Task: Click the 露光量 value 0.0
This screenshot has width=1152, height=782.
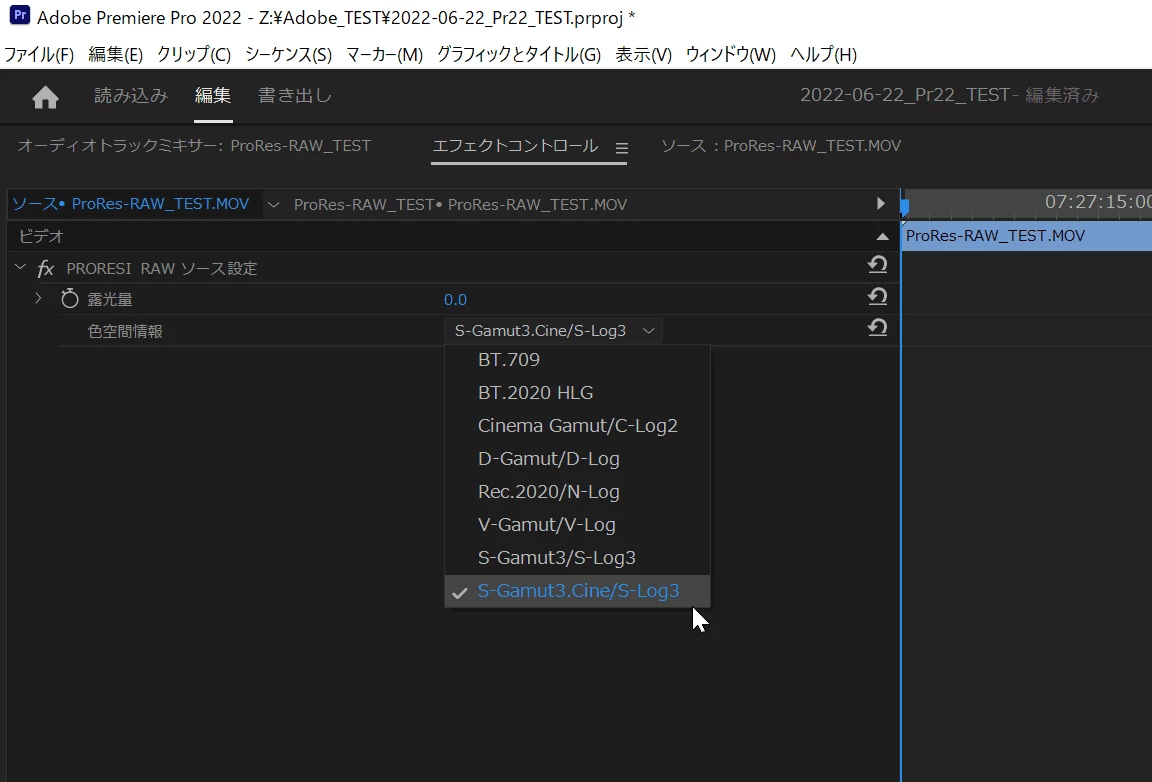Action: [x=455, y=299]
